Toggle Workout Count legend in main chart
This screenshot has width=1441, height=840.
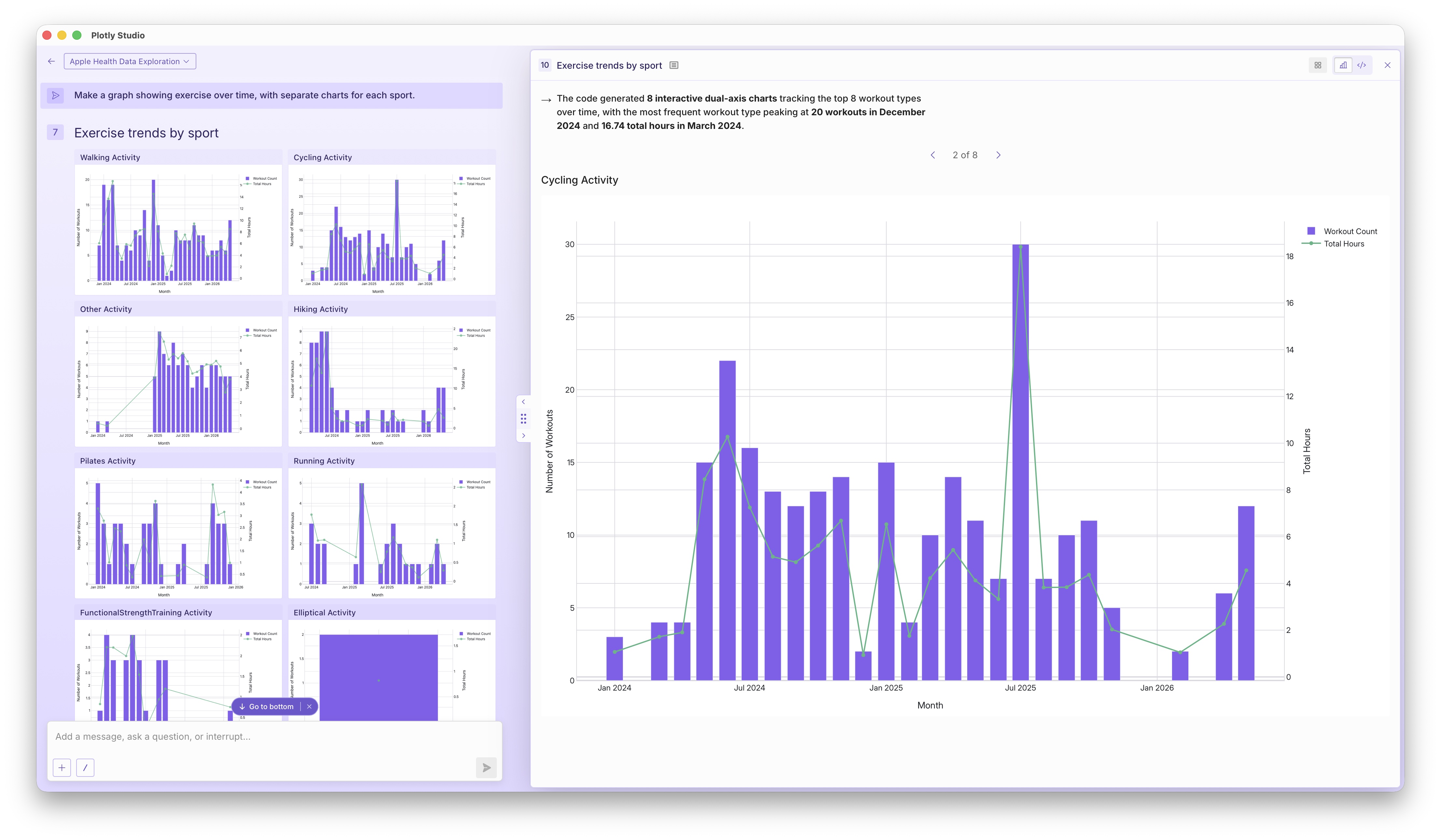pyautogui.click(x=1342, y=231)
